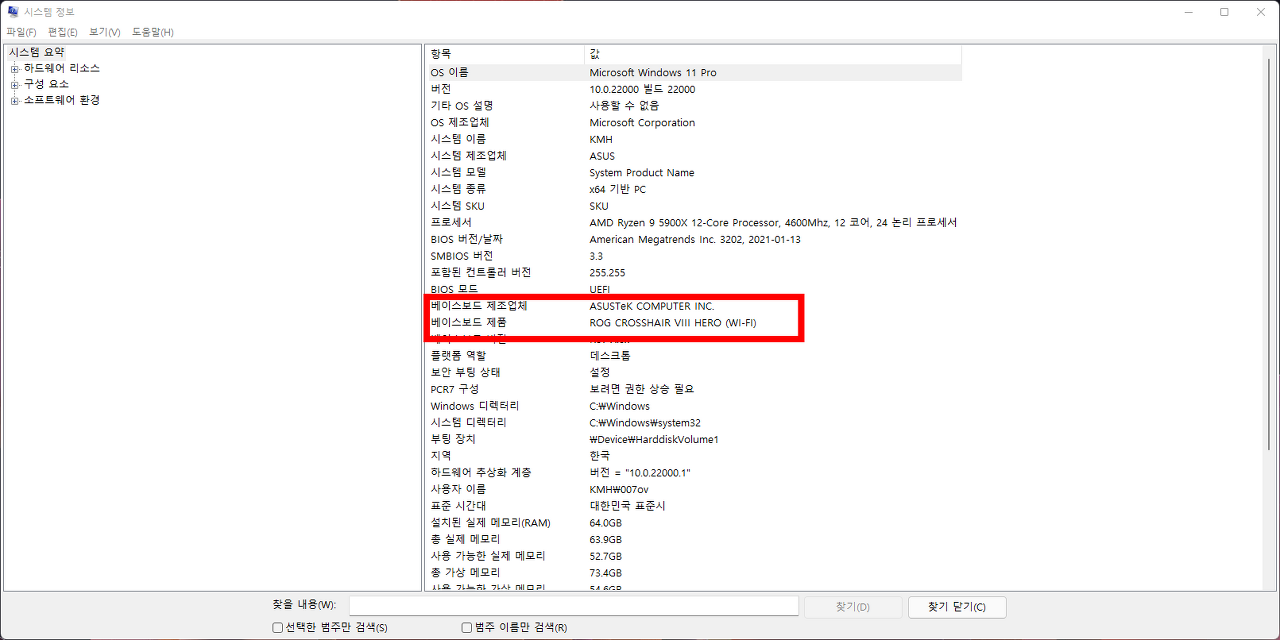This screenshot has width=1280, height=640.
Task: Select the 버전 row label
Action: [441, 89]
